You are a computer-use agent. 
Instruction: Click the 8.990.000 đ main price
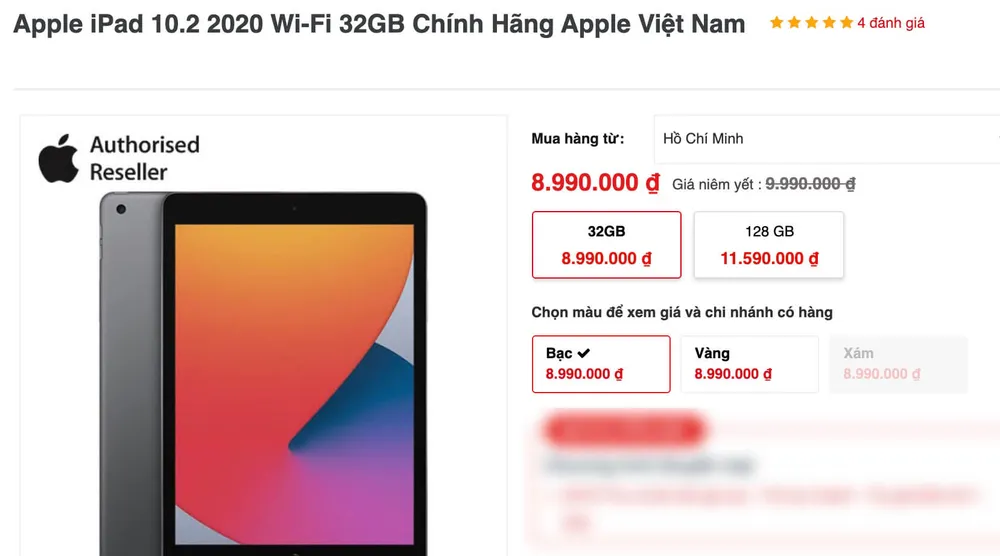pos(596,183)
